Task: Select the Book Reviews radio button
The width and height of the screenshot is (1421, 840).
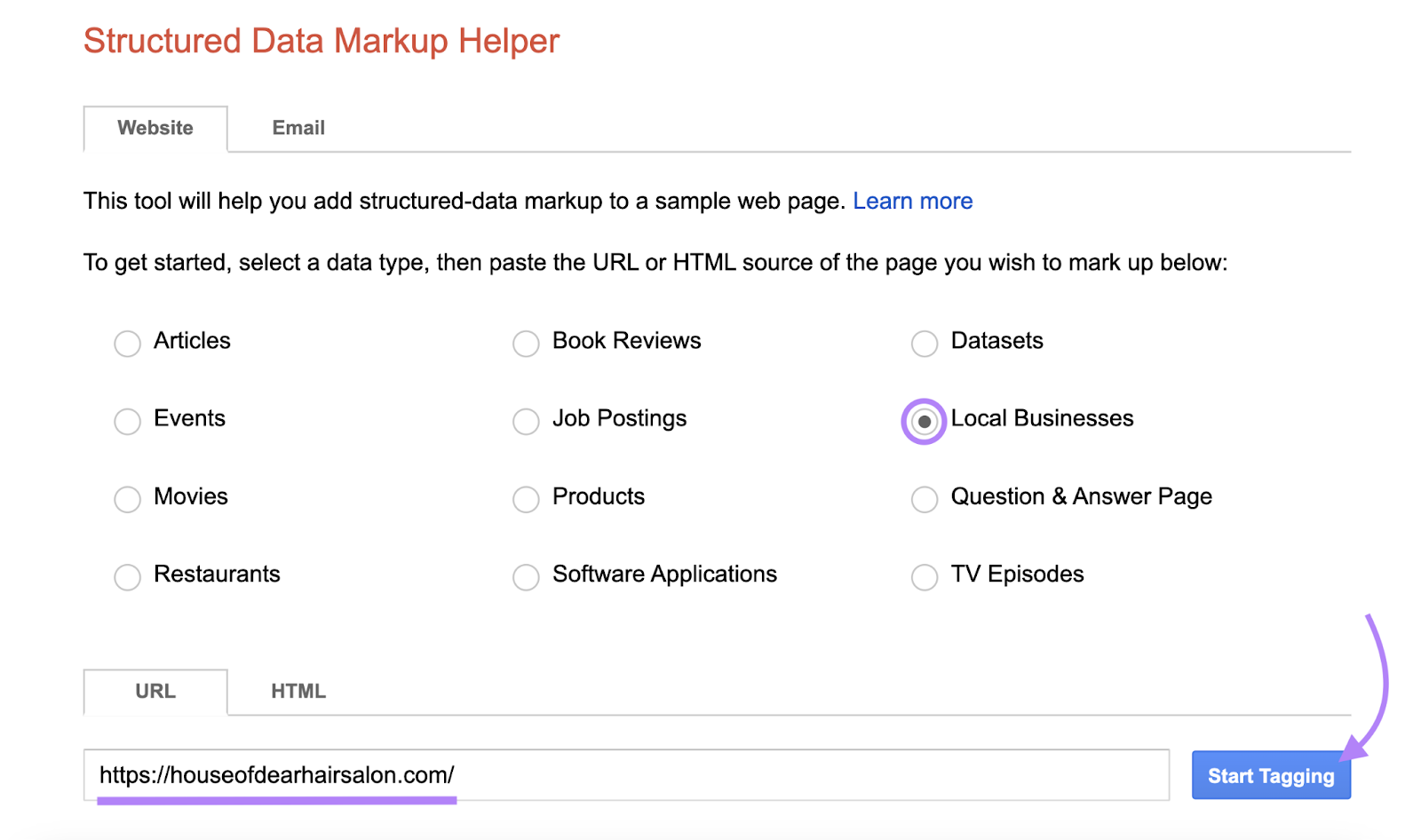Action: coord(526,343)
